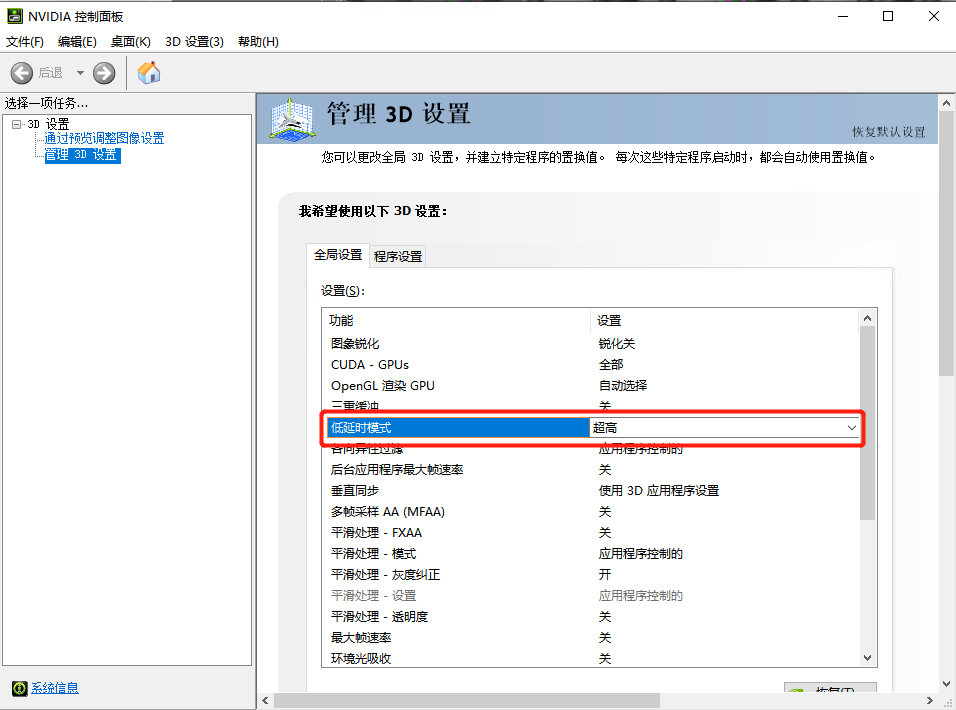Click the settings list scrollbar thumb
This screenshot has height=710, width=956.
click(868, 423)
